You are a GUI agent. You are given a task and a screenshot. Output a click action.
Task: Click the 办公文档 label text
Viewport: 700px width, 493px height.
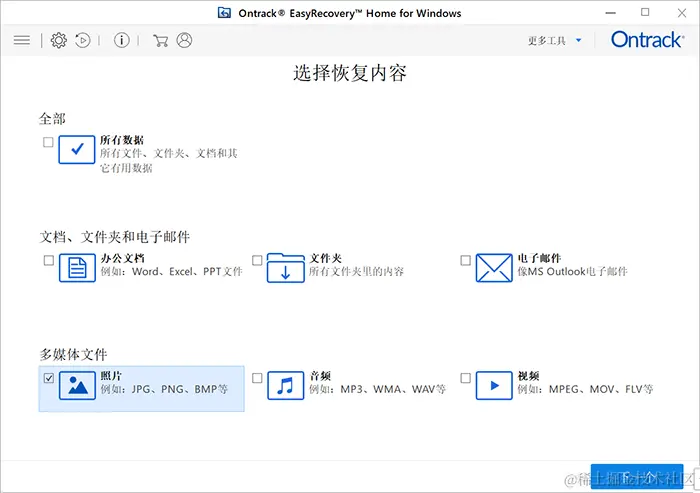[x=122, y=258]
